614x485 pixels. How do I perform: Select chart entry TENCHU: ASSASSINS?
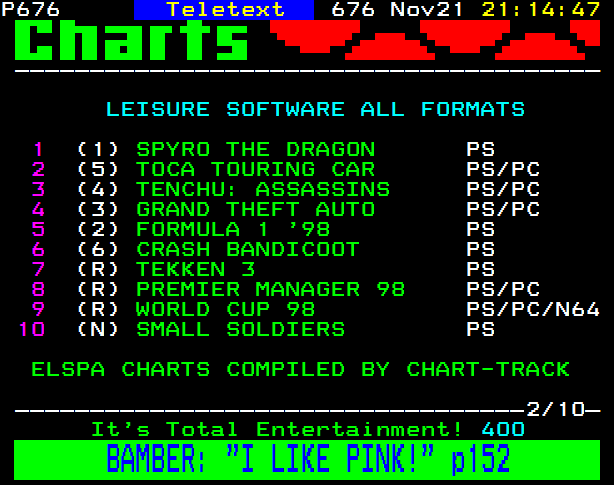pos(263,189)
